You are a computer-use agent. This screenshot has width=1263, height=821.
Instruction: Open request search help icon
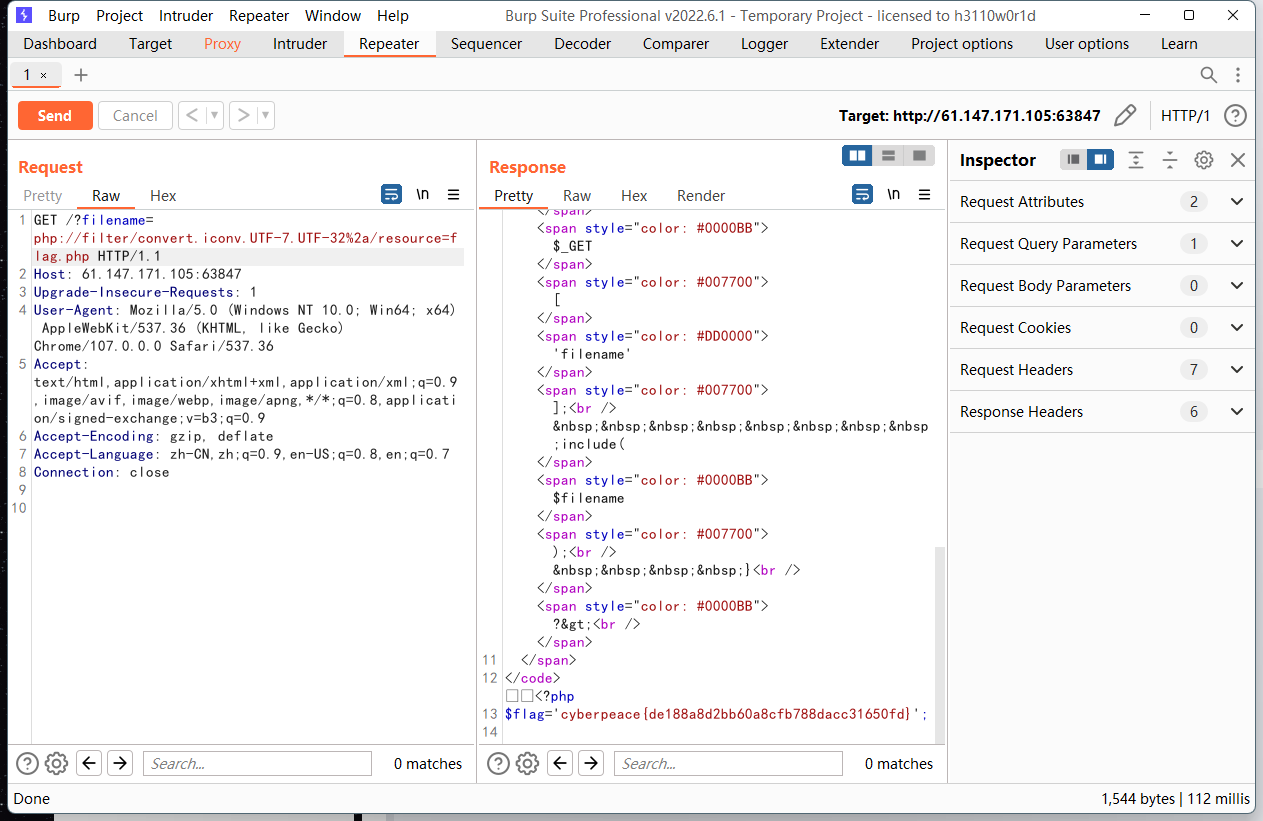(x=27, y=764)
